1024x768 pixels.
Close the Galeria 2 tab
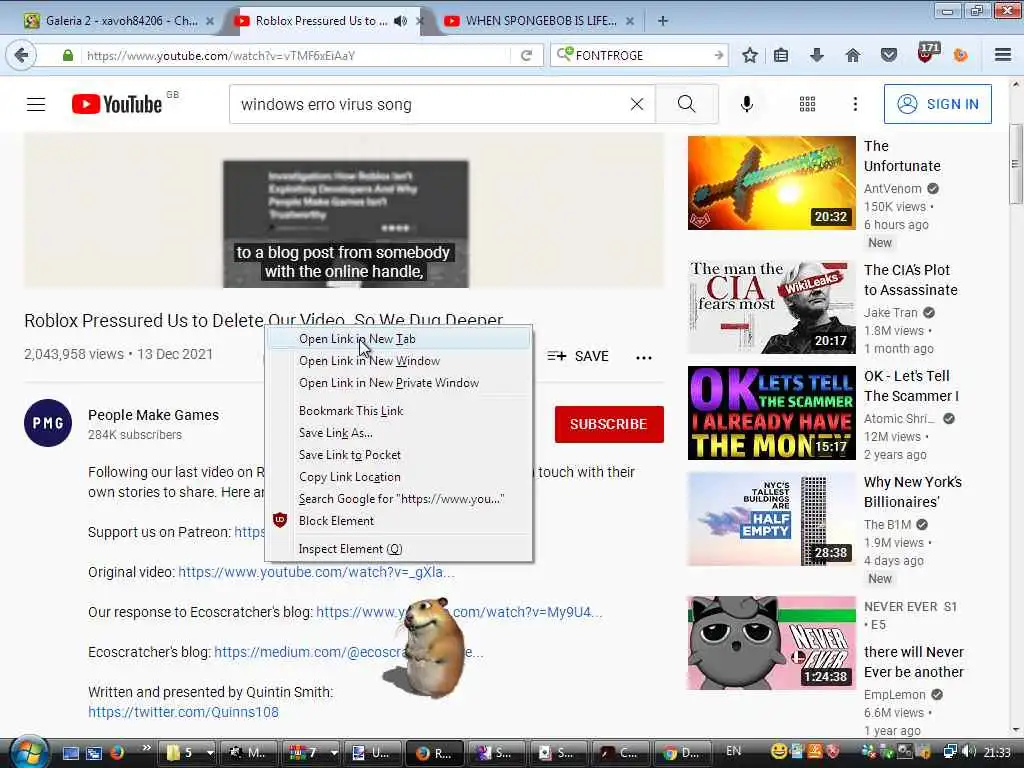point(209,21)
